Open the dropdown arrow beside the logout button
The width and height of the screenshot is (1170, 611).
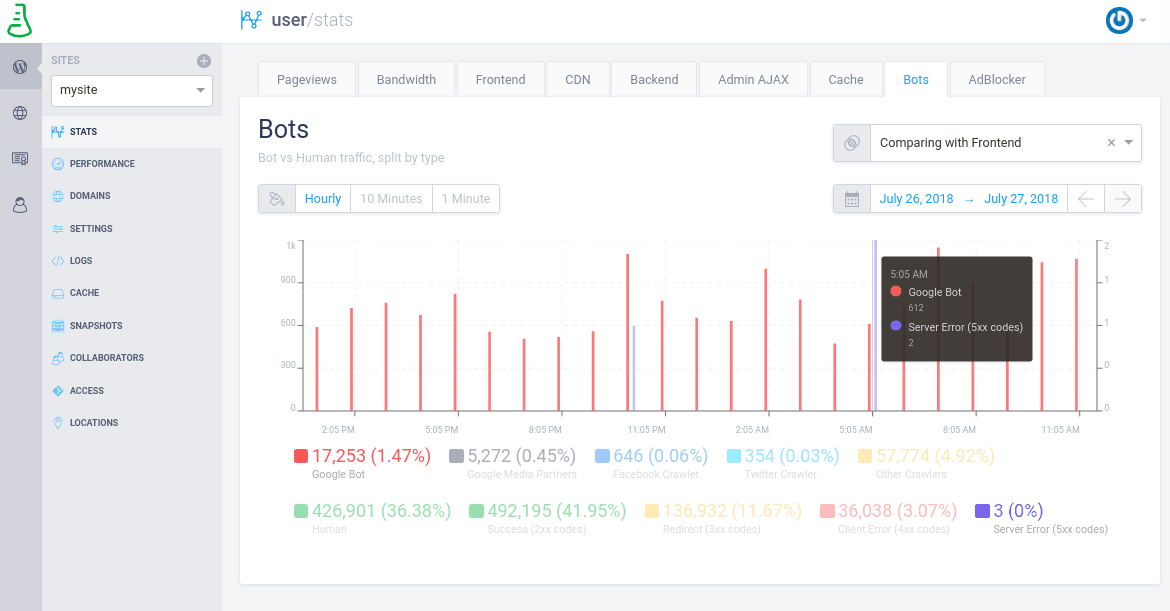(1141, 22)
